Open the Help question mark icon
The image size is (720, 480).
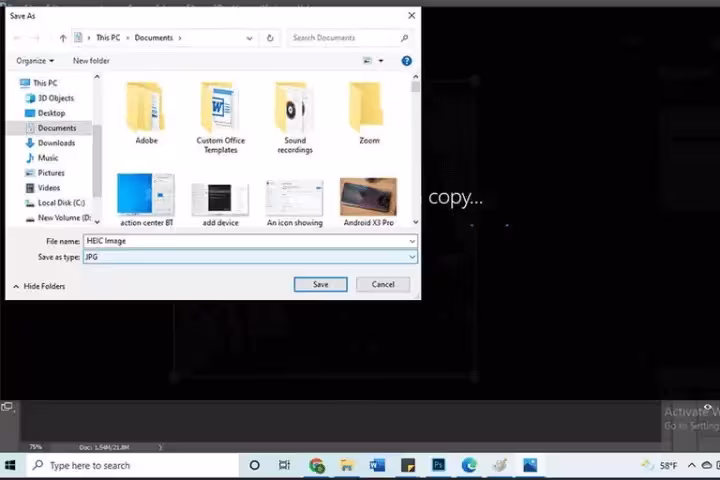(x=406, y=61)
